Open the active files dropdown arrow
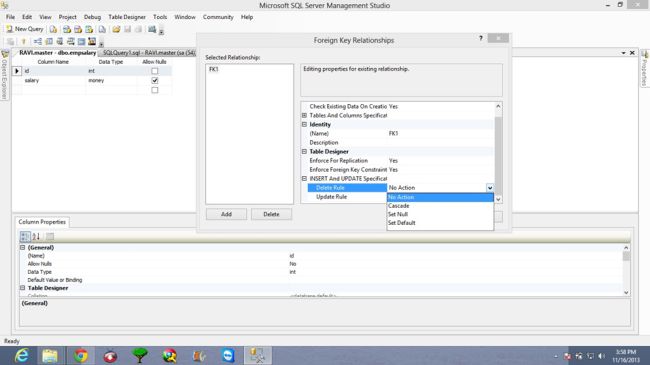650x365 pixels. 623,53
